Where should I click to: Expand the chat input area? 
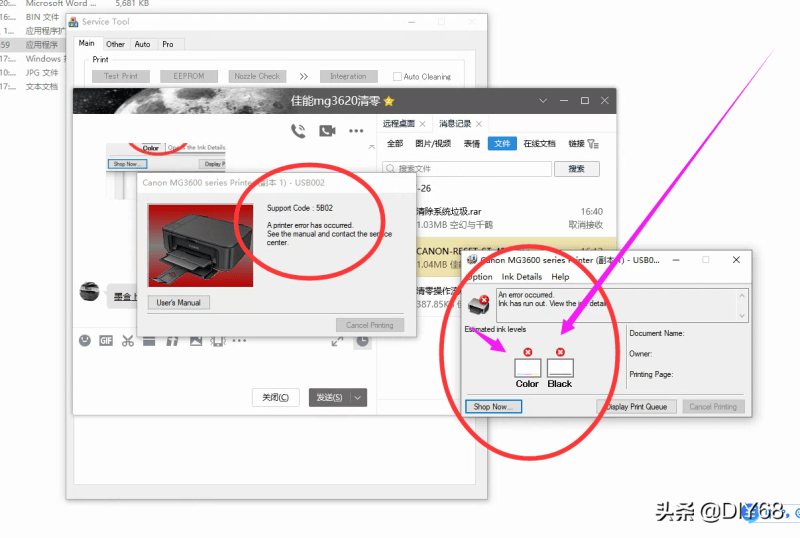(x=337, y=341)
